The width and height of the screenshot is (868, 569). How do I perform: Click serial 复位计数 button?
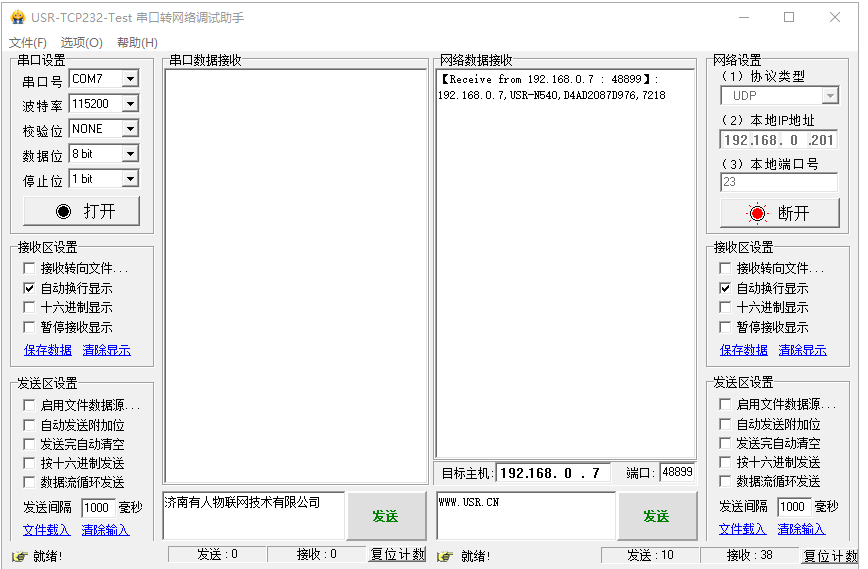(x=397, y=554)
